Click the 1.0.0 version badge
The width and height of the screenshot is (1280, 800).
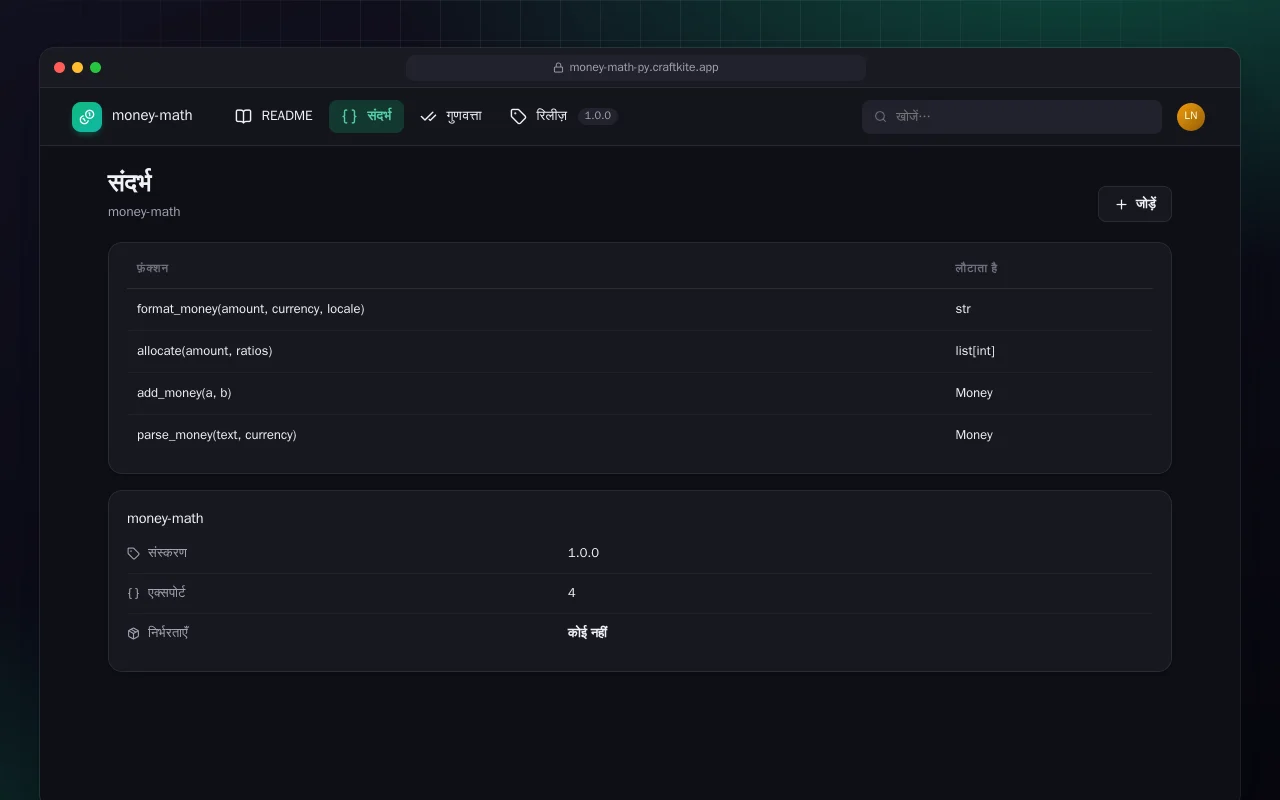pyautogui.click(x=598, y=116)
